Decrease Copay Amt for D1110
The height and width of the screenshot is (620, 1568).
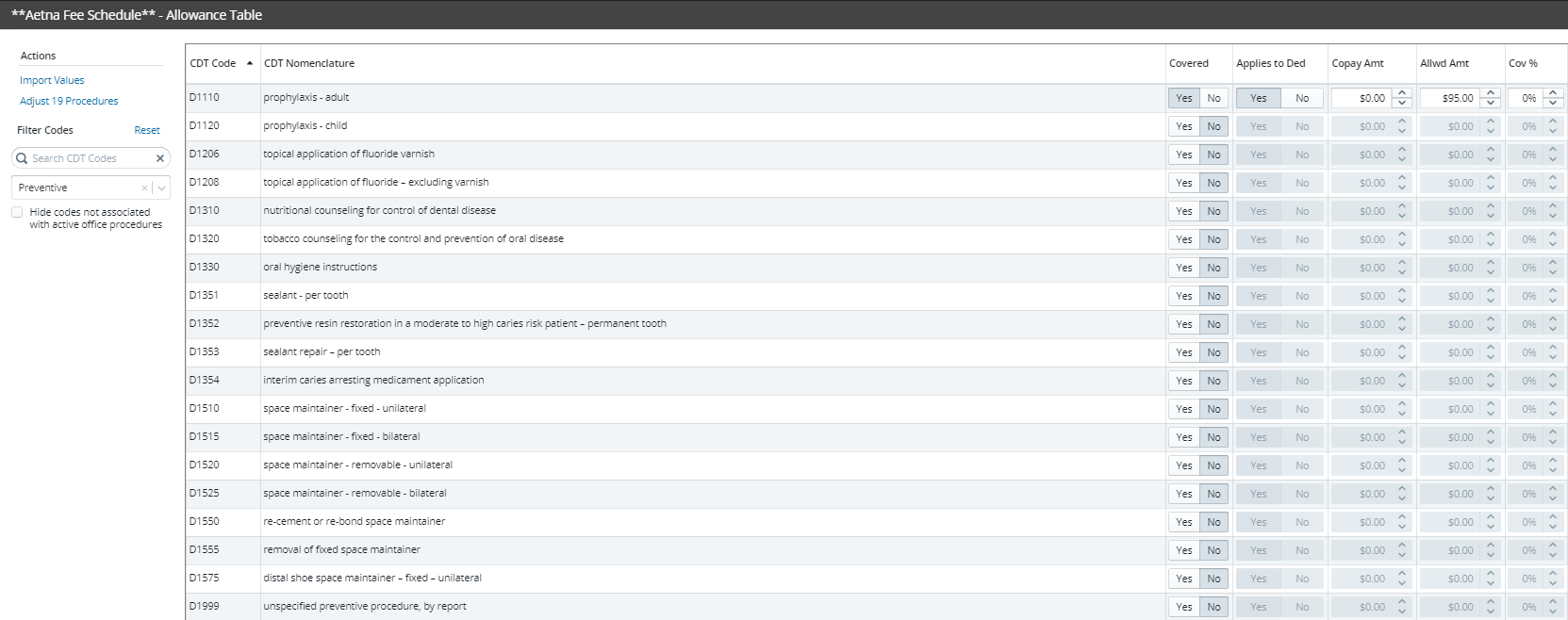pyautogui.click(x=1402, y=103)
